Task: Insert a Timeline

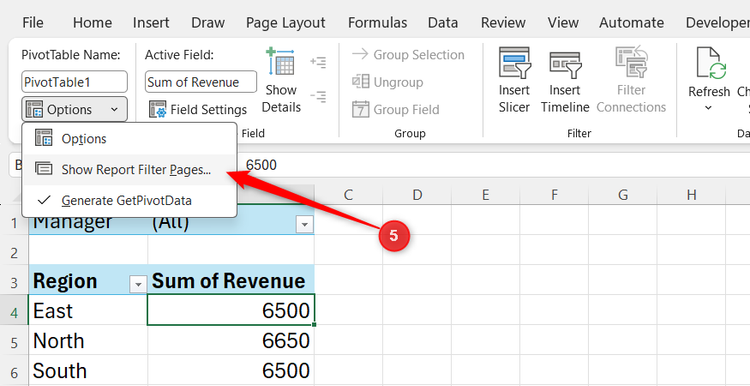Action: point(565,80)
